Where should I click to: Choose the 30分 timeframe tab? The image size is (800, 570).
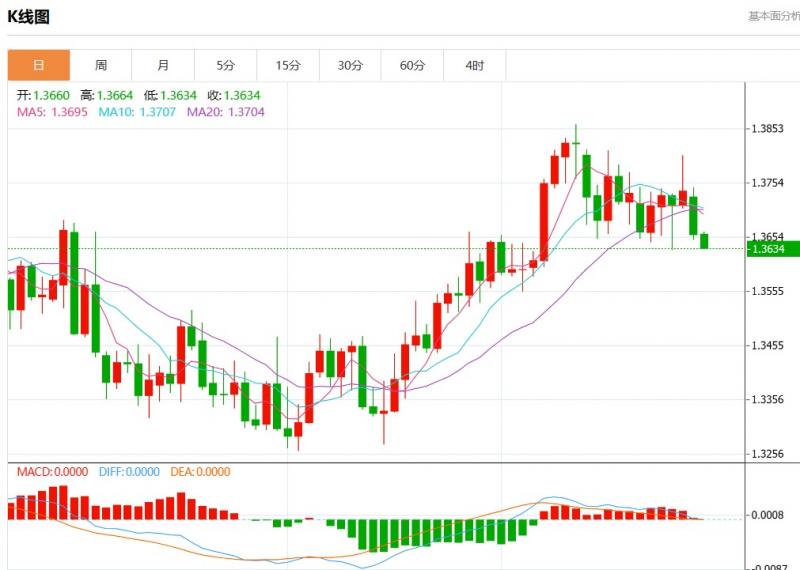pos(350,65)
